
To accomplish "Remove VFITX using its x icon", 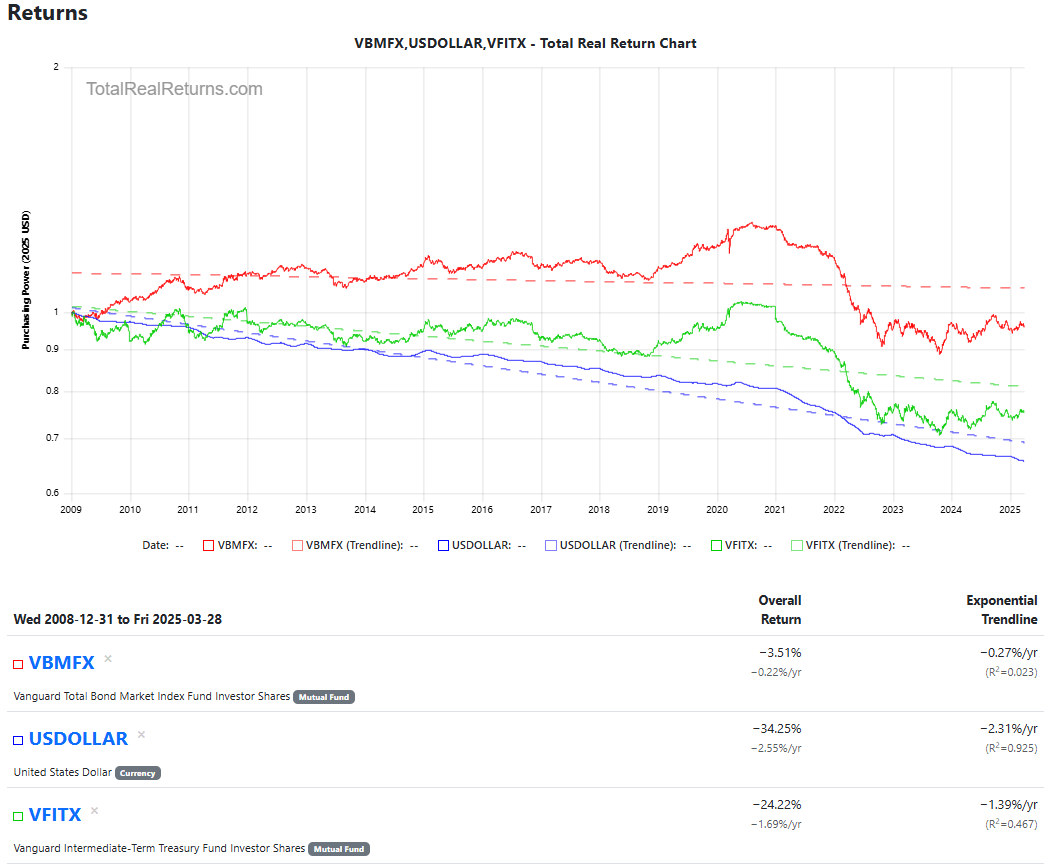I will [x=94, y=811].
